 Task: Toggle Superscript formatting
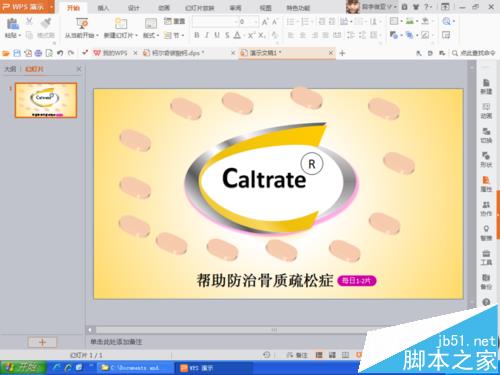251,35
